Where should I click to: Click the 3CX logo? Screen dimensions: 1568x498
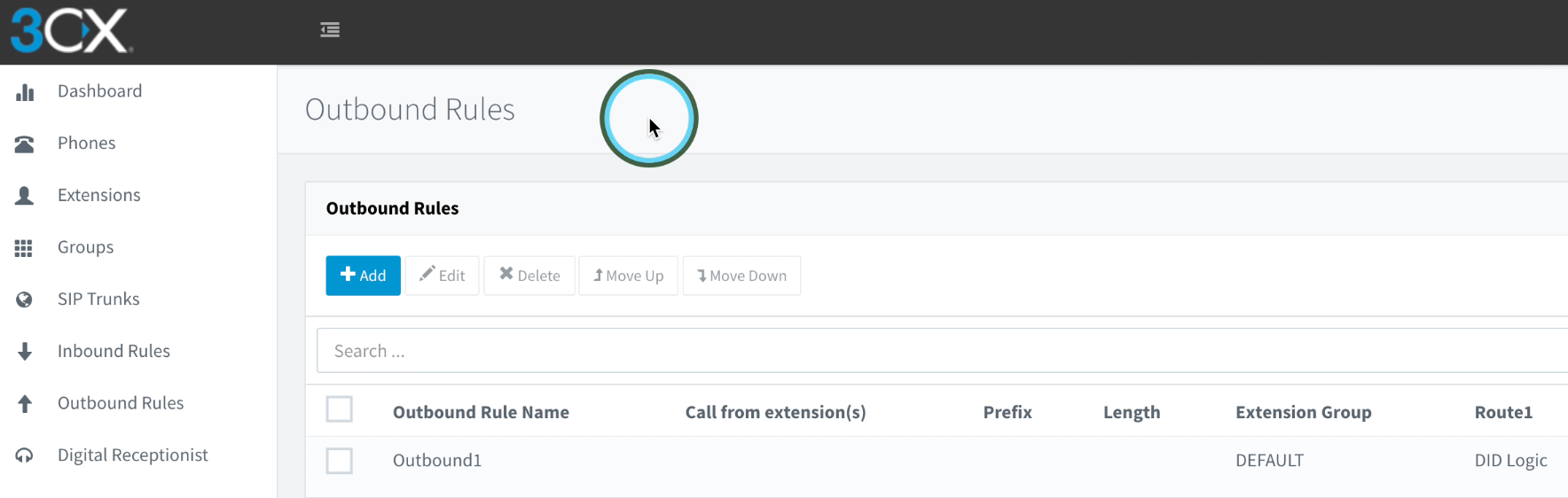(71, 31)
